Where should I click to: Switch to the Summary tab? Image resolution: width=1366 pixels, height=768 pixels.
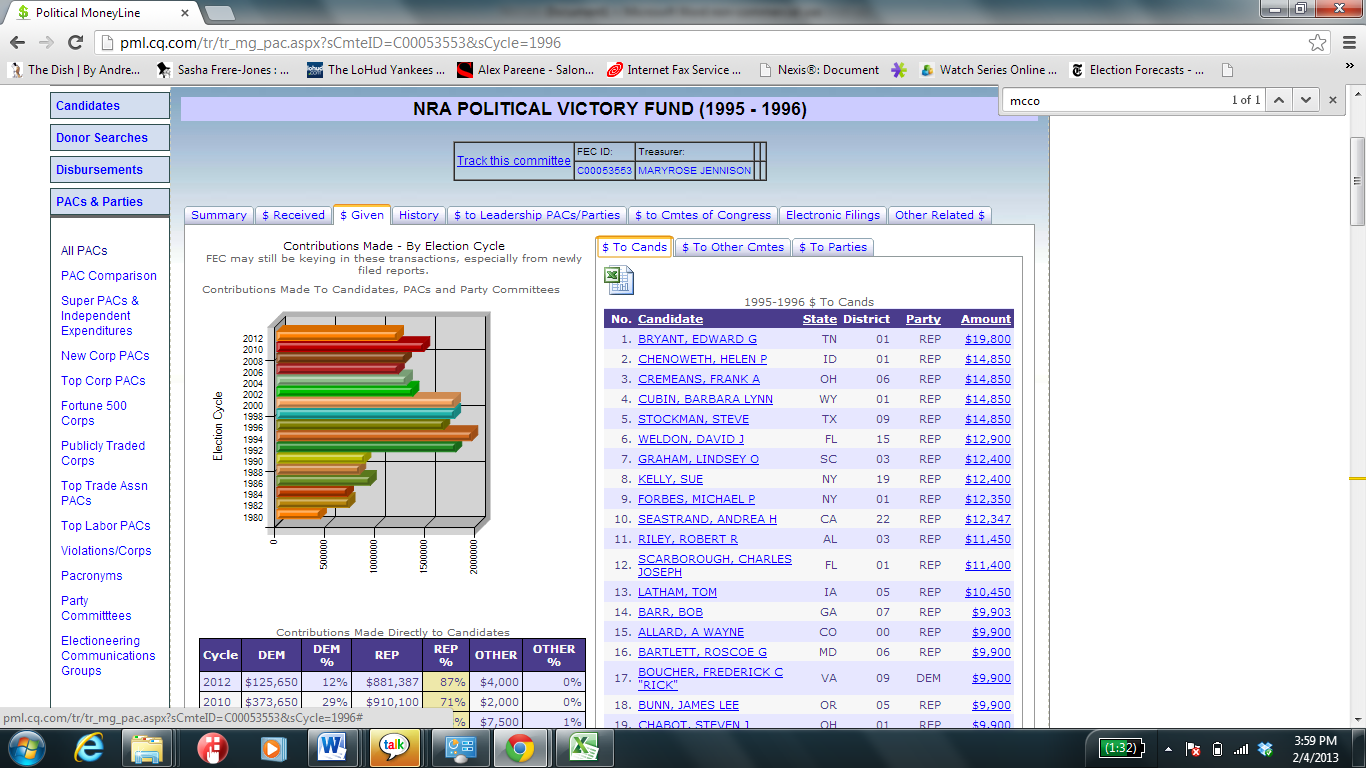click(x=218, y=215)
